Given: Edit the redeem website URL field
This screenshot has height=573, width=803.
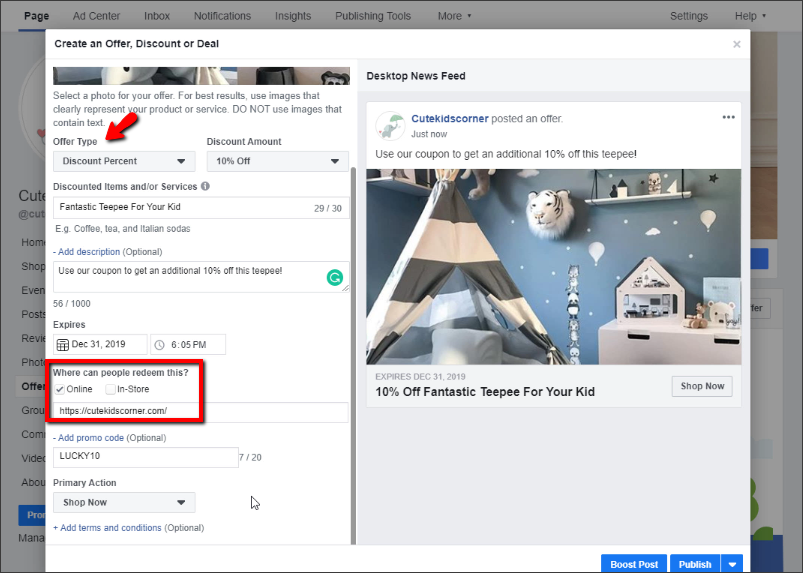Looking at the screenshot, I should (201, 412).
